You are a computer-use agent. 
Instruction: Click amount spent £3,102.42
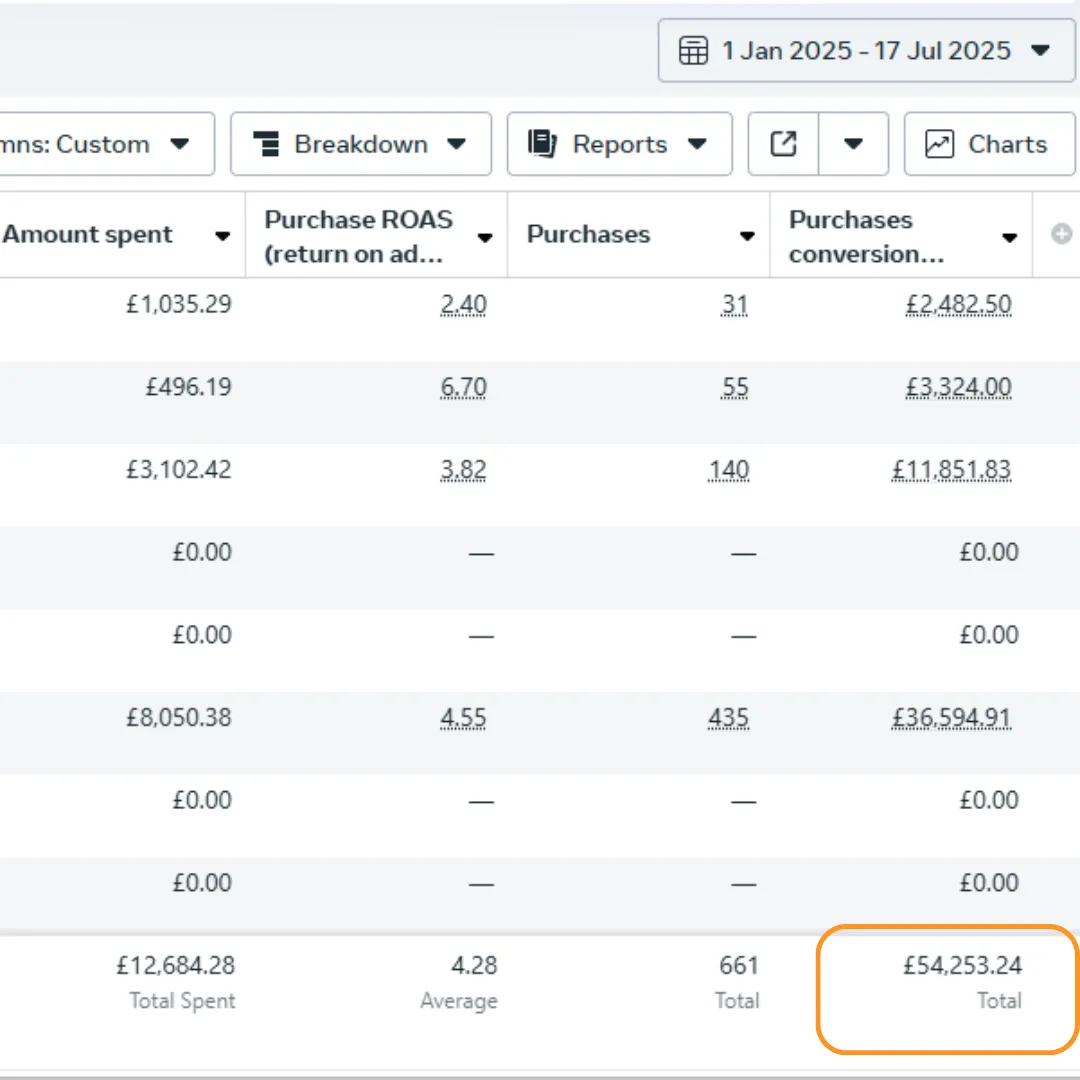[179, 470]
